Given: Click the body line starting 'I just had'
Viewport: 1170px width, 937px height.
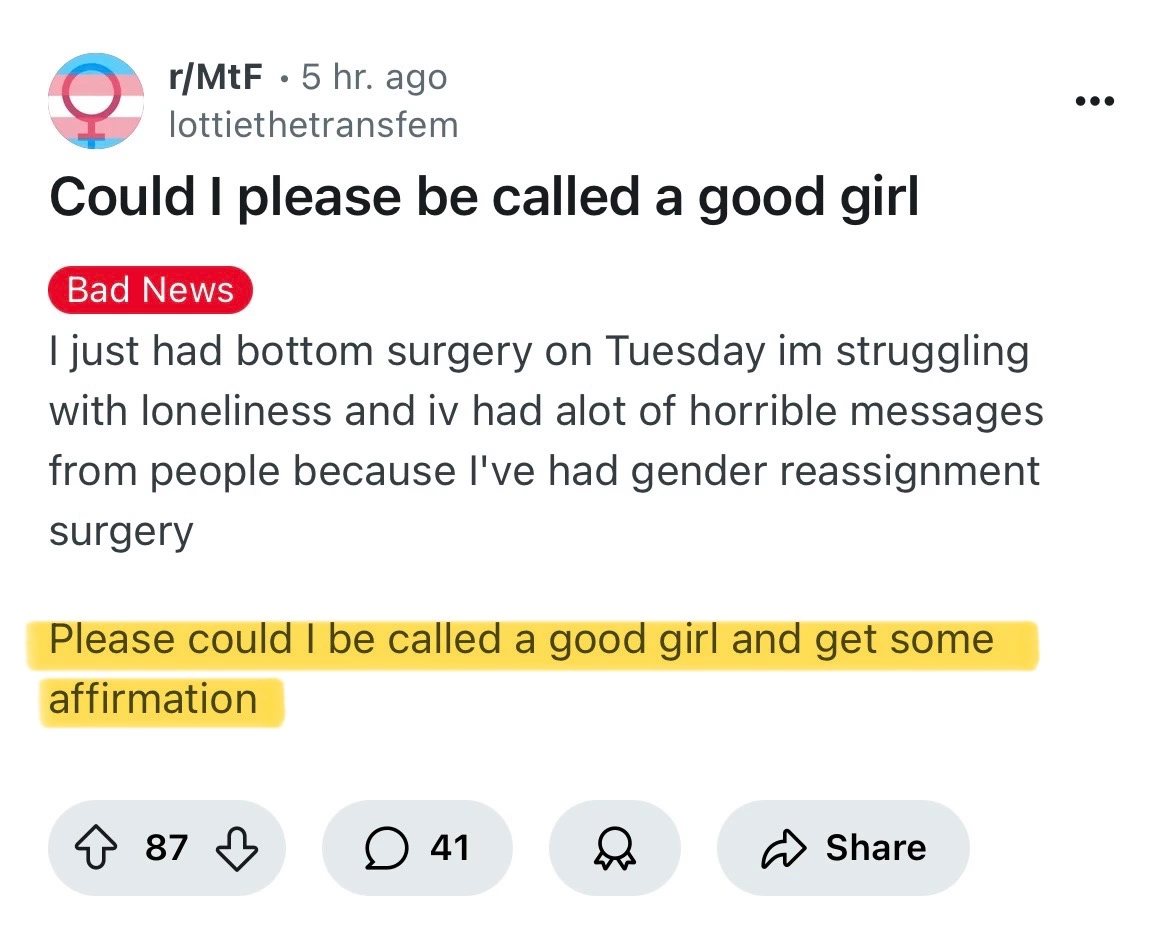Looking at the screenshot, I should click(538, 352).
